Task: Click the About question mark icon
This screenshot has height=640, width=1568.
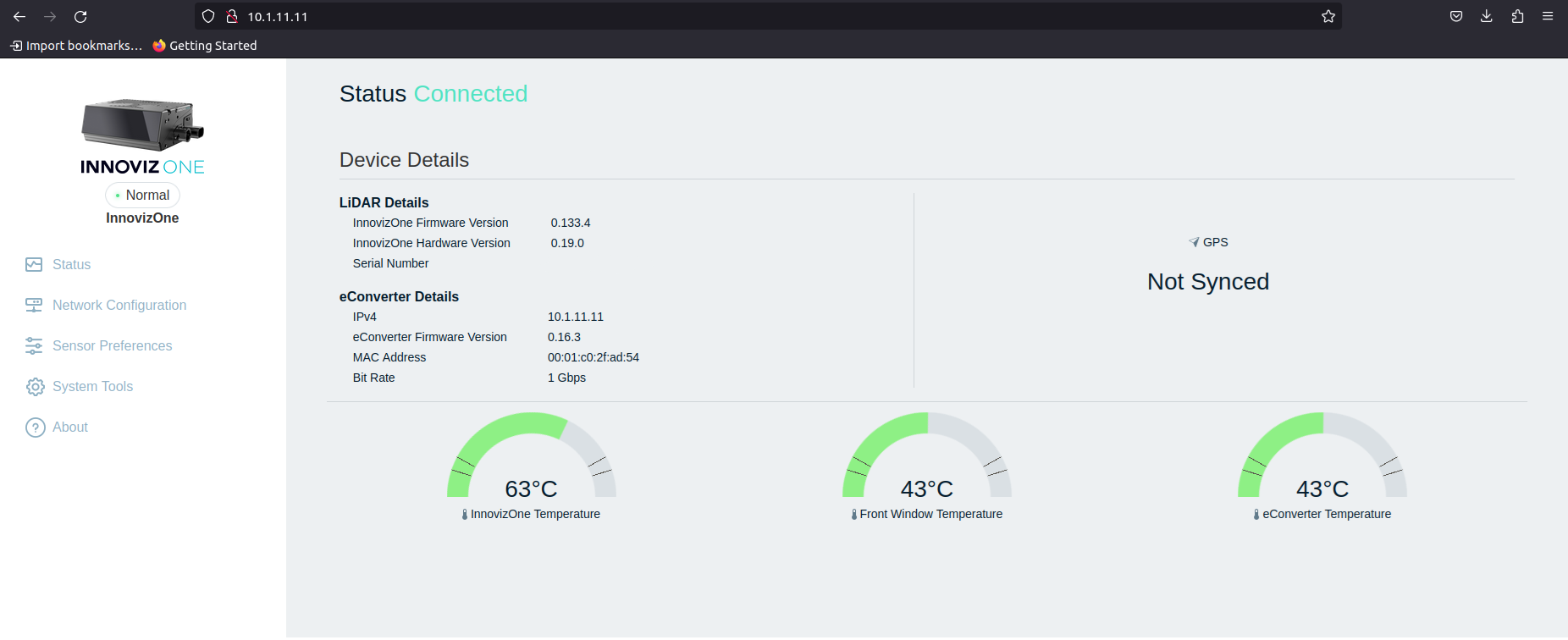Action: tap(35, 428)
